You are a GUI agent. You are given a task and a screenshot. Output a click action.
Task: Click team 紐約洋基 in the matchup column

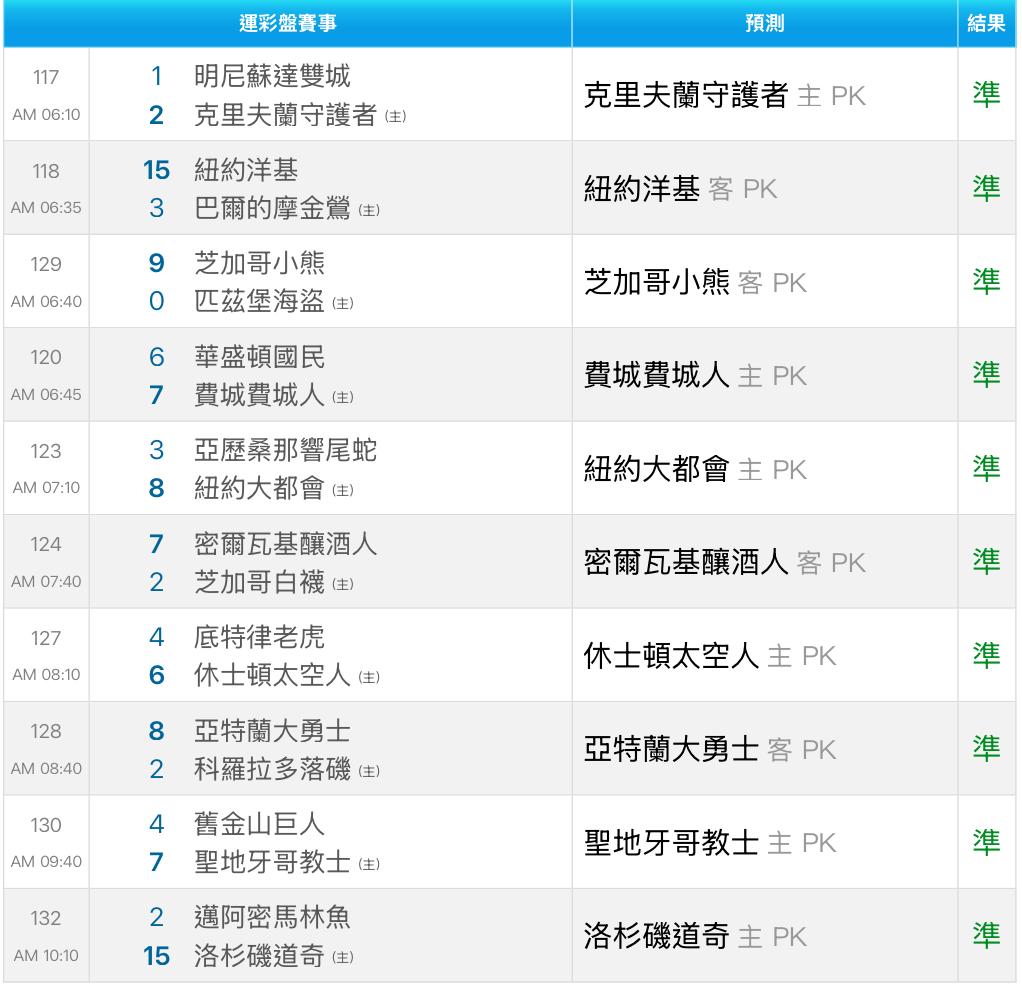(x=246, y=170)
